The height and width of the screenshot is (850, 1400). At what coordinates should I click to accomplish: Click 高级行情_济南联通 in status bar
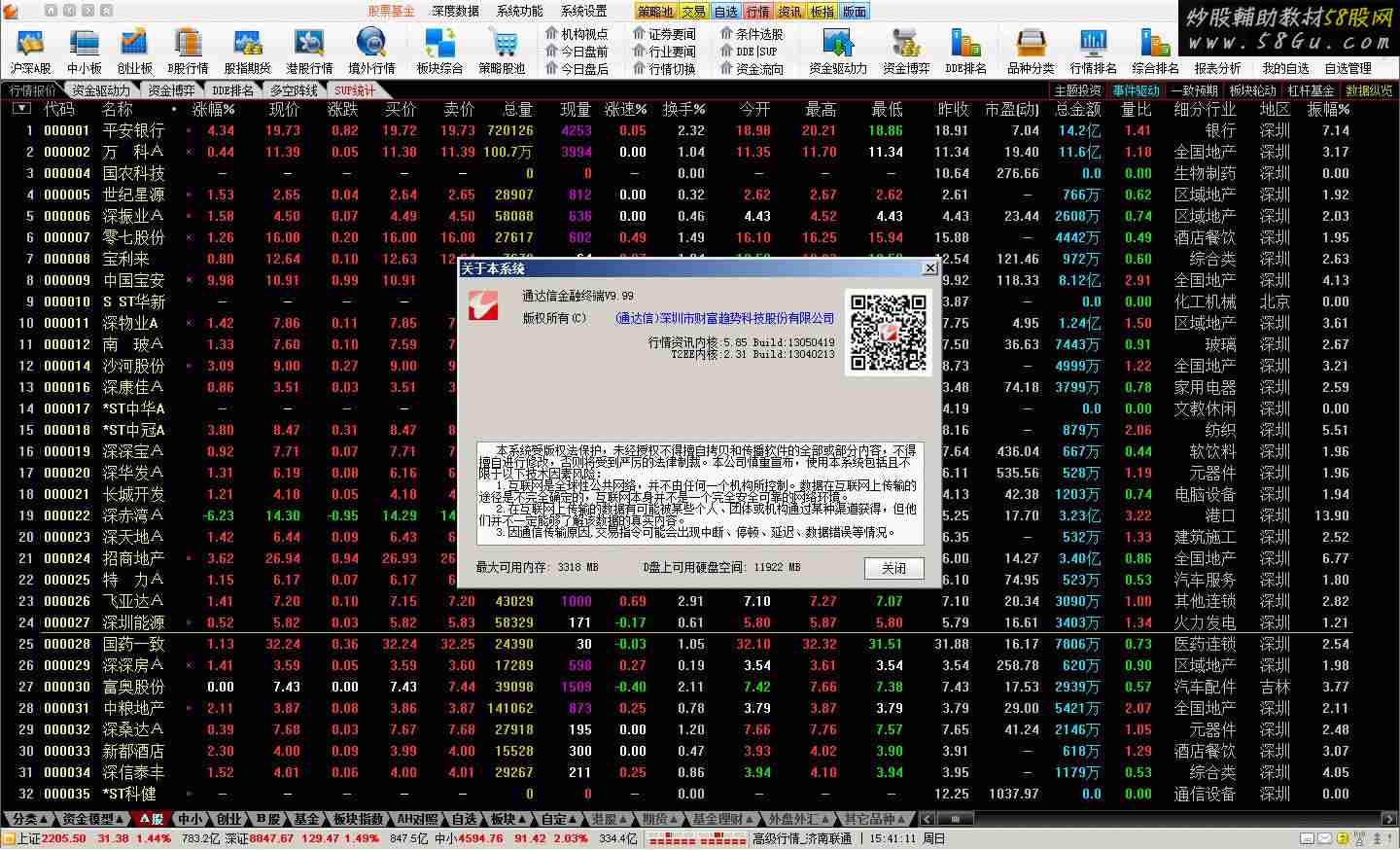802,838
